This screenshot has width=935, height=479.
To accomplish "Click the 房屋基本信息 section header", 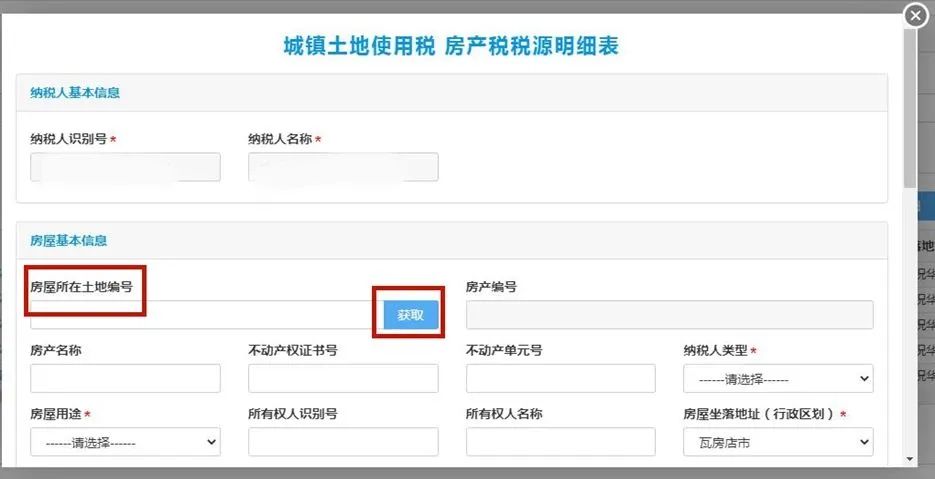I will click(451, 240).
